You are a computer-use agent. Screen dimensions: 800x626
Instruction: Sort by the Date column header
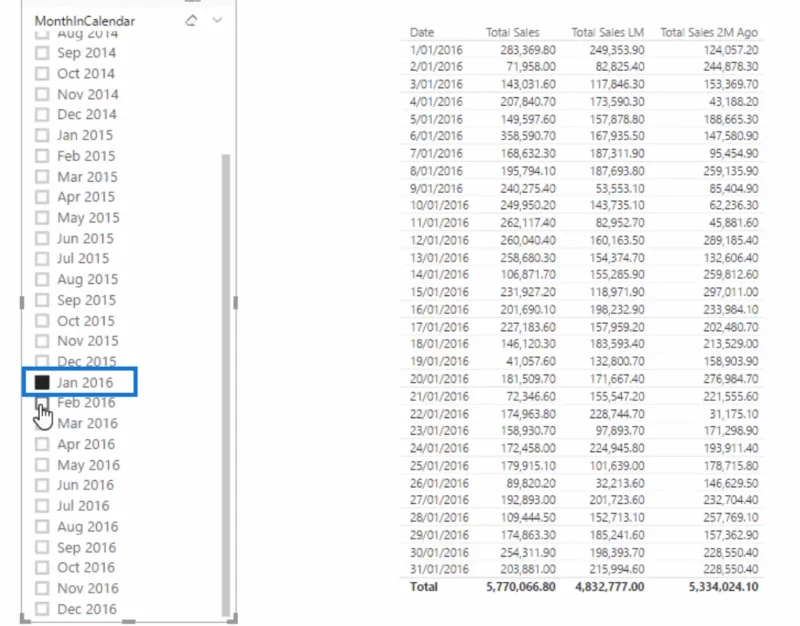tap(422, 33)
